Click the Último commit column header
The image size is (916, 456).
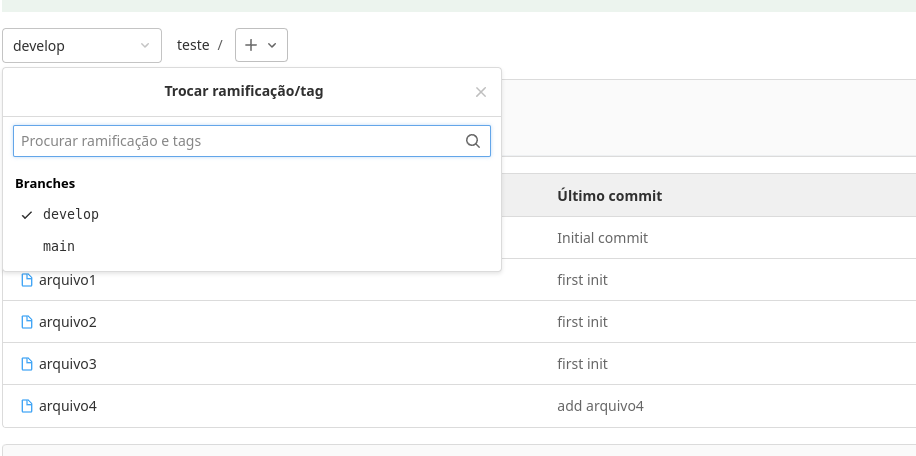609,196
